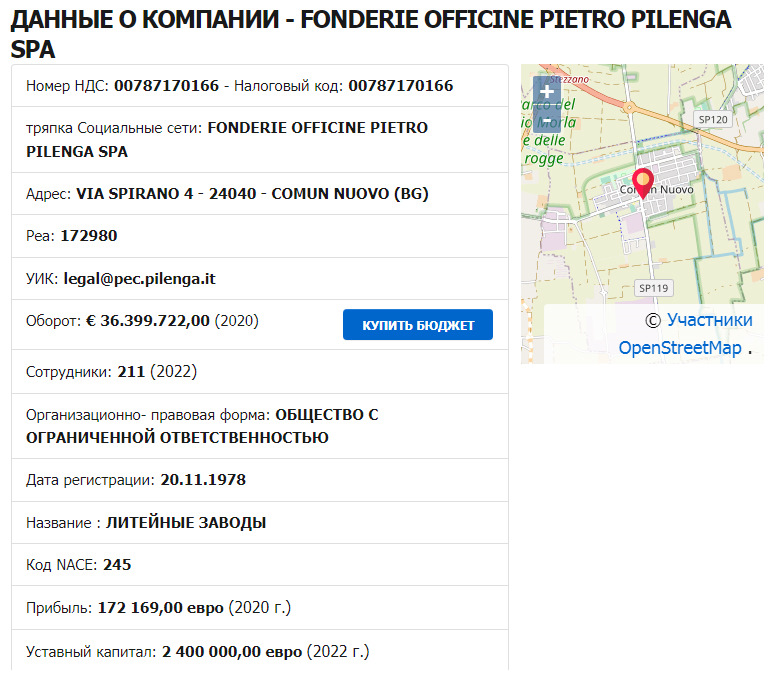Click profit value 172 169,00 евро
The width and height of the screenshot is (774, 680).
(x=160, y=607)
